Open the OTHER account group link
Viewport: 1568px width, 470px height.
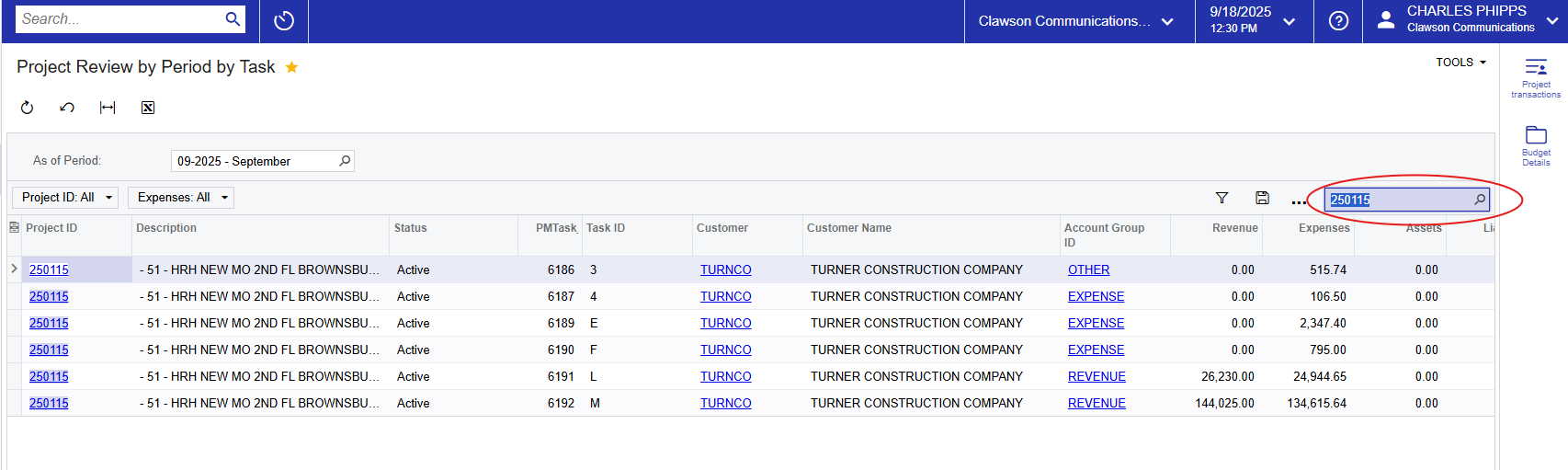(1088, 269)
